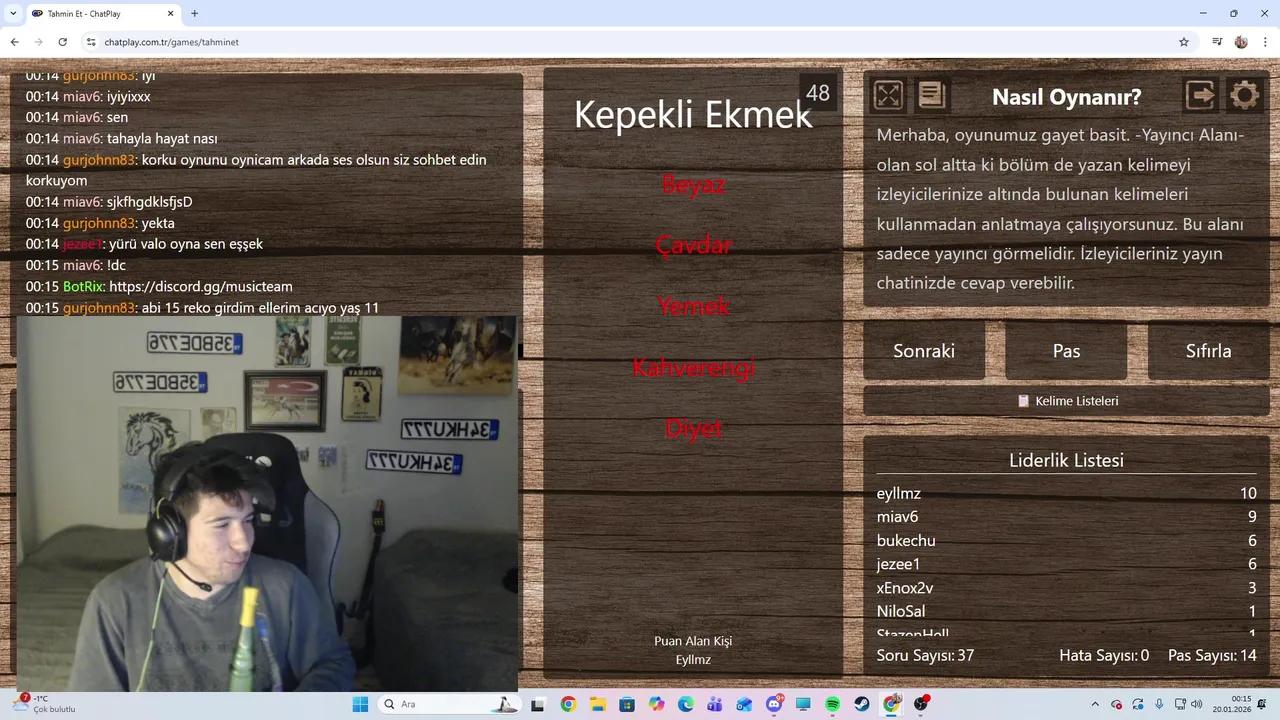The image size is (1280, 720).
Task: Click miav6 in the leaderboard
Action: click(897, 517)
